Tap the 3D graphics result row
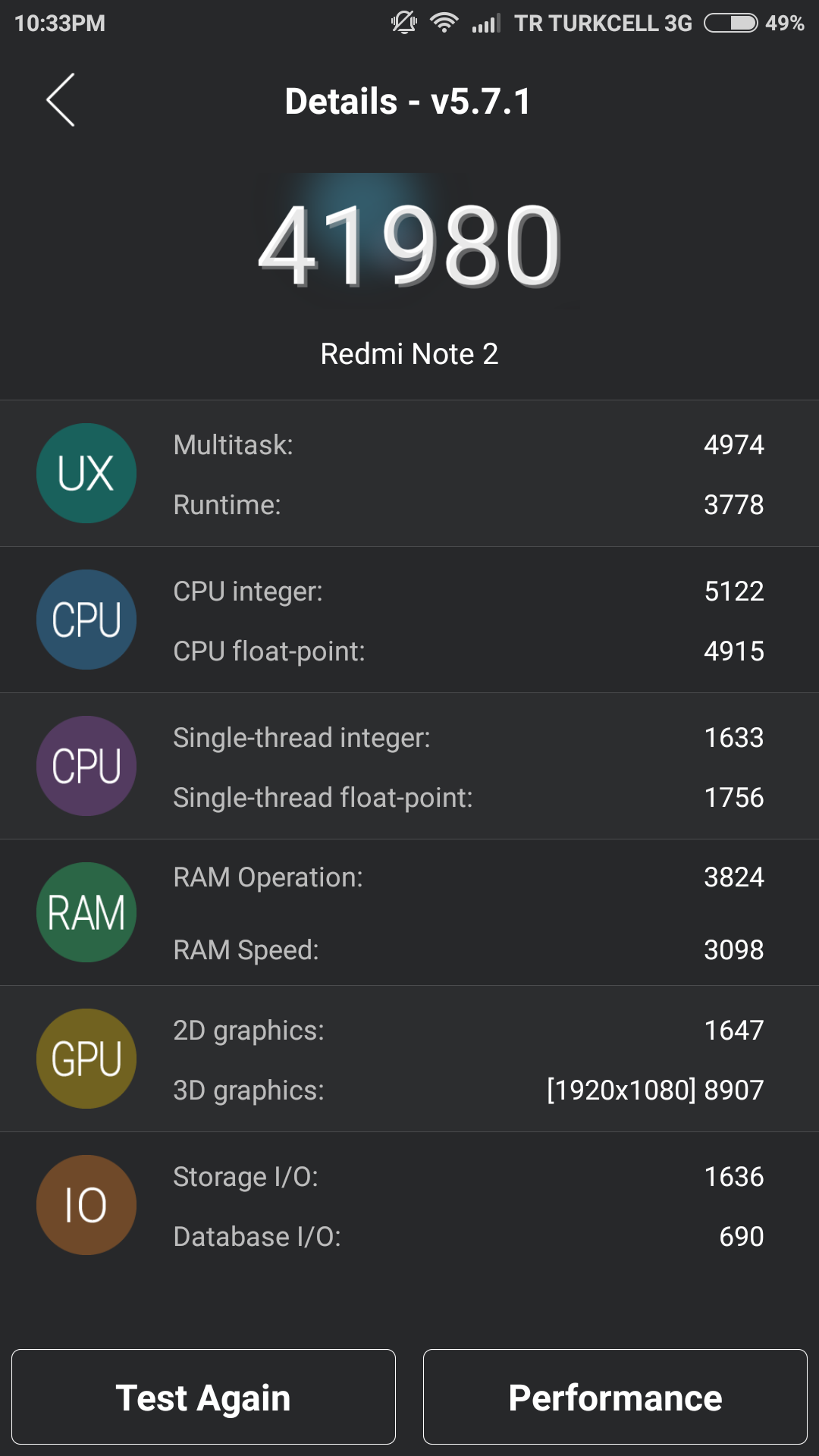Viewport: 819px width, 1456px height. pyautogui.click(x=468, y=1090)
